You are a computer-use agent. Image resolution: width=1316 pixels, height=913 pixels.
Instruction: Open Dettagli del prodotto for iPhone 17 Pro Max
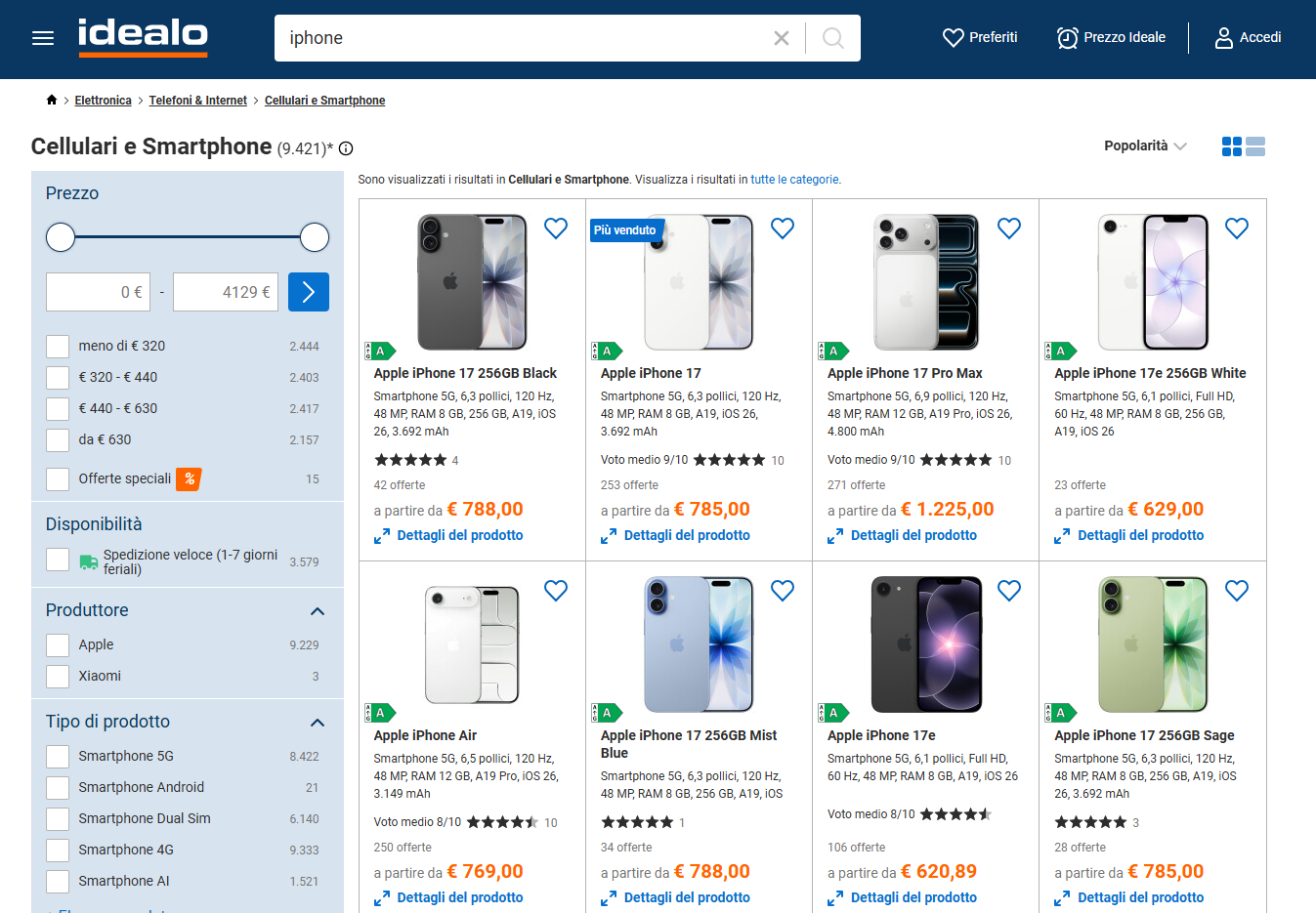click(x=902, y=535)
